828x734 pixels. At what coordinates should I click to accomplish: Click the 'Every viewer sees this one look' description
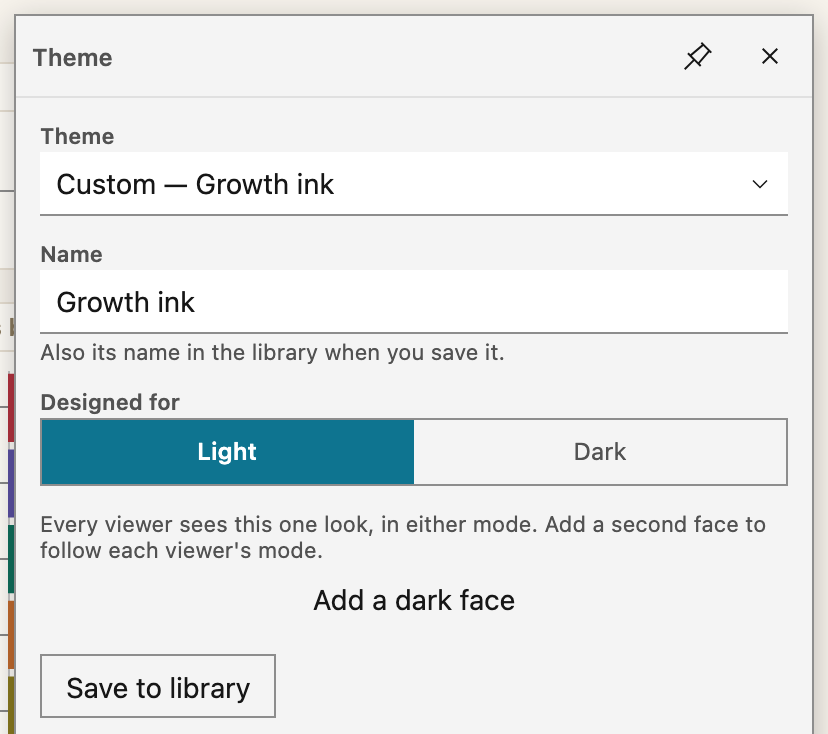tap(403, 538)
